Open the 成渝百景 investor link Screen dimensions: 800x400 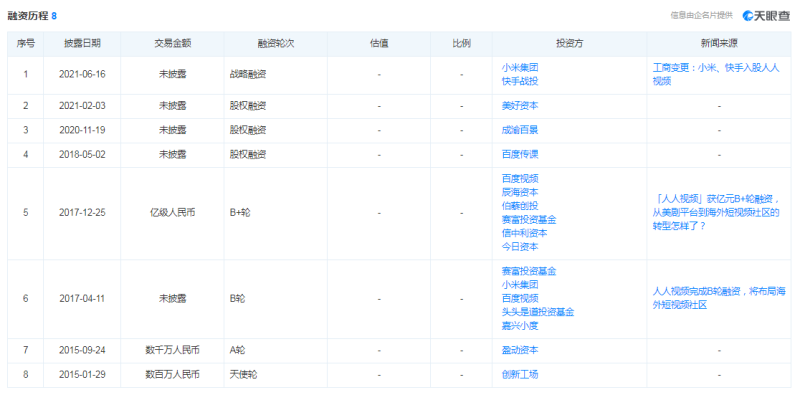(520, 130)
